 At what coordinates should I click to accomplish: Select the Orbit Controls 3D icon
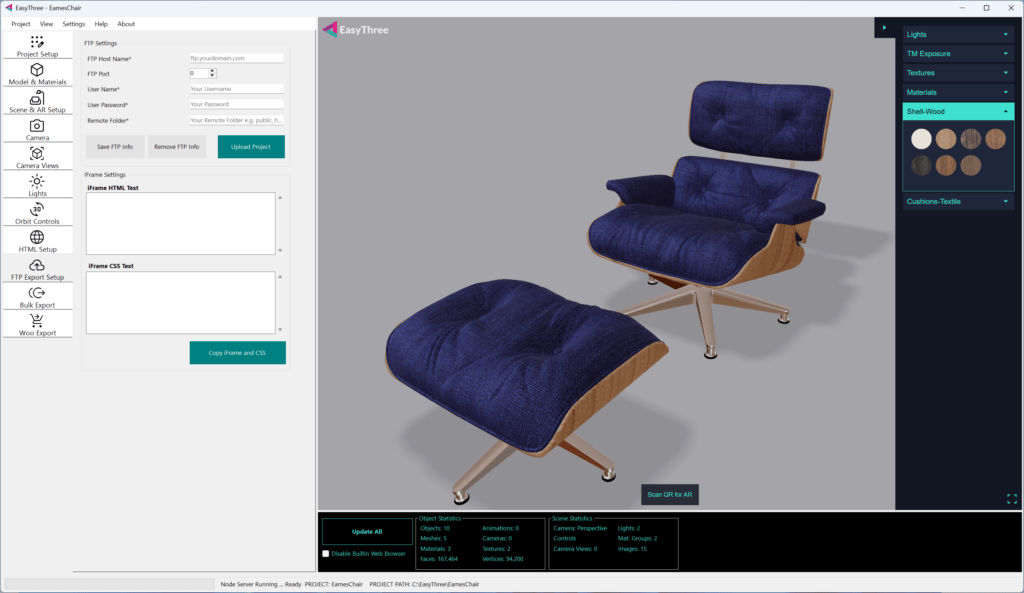point(37,210)
